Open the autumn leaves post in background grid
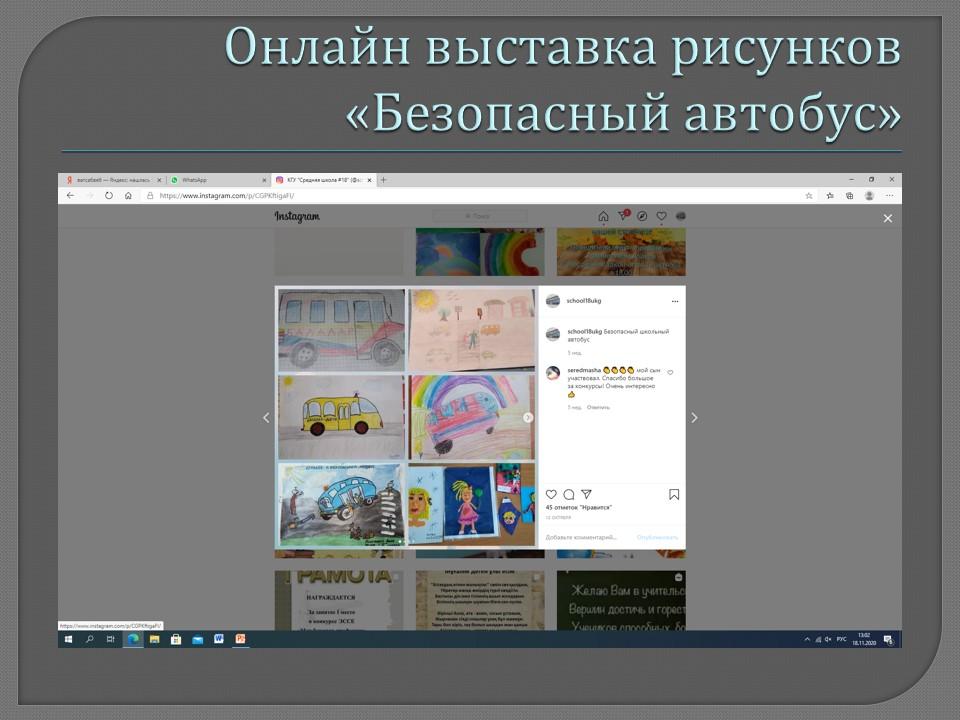This screenshot has width=960, height=720. tap(621, 252)
